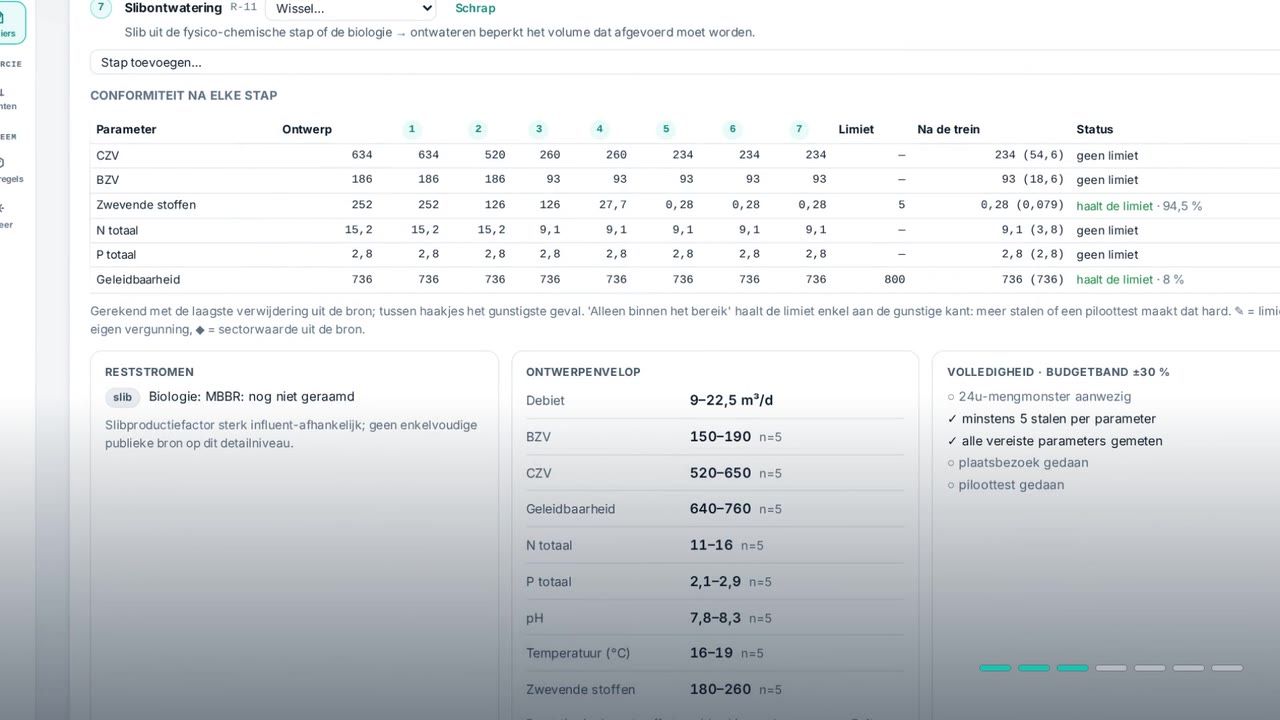Select the step 4 column header badge

tap(600, 129)
